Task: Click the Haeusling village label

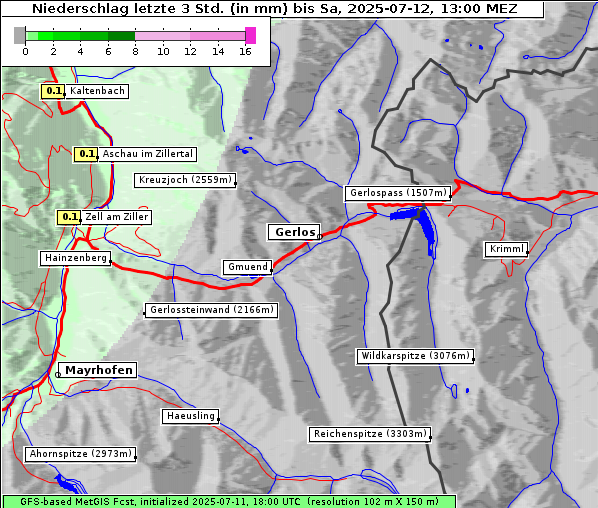Action: pos(191,416)
